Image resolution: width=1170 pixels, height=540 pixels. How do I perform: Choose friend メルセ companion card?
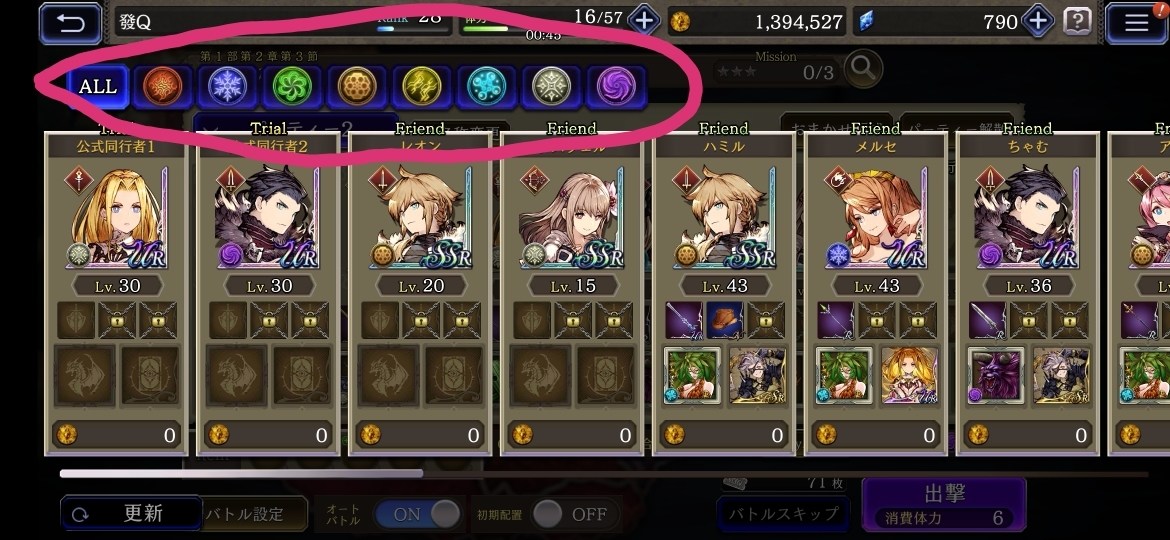[x=876, y=293]
